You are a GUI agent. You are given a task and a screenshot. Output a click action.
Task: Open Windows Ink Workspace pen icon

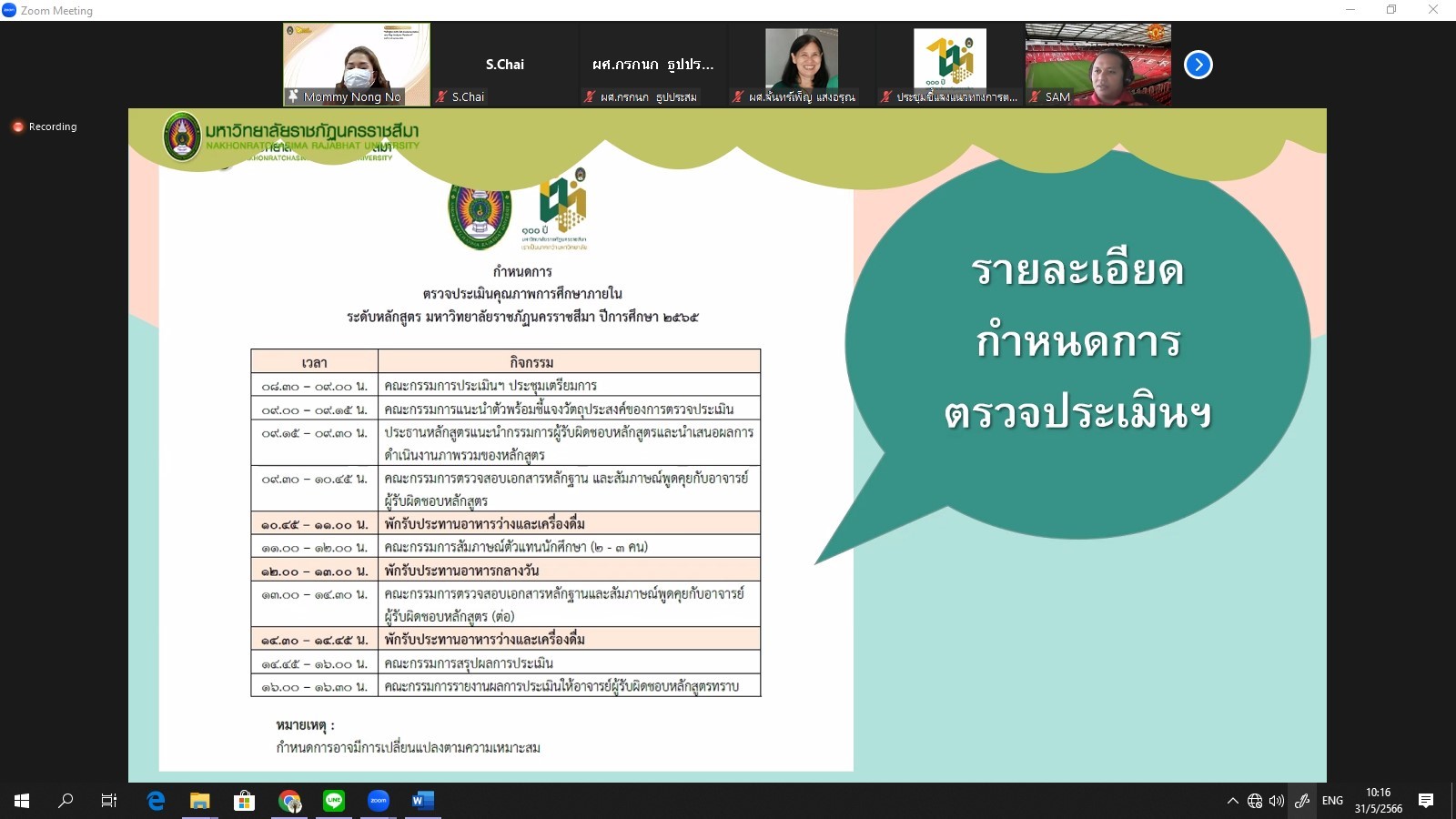click(1302, 801)
